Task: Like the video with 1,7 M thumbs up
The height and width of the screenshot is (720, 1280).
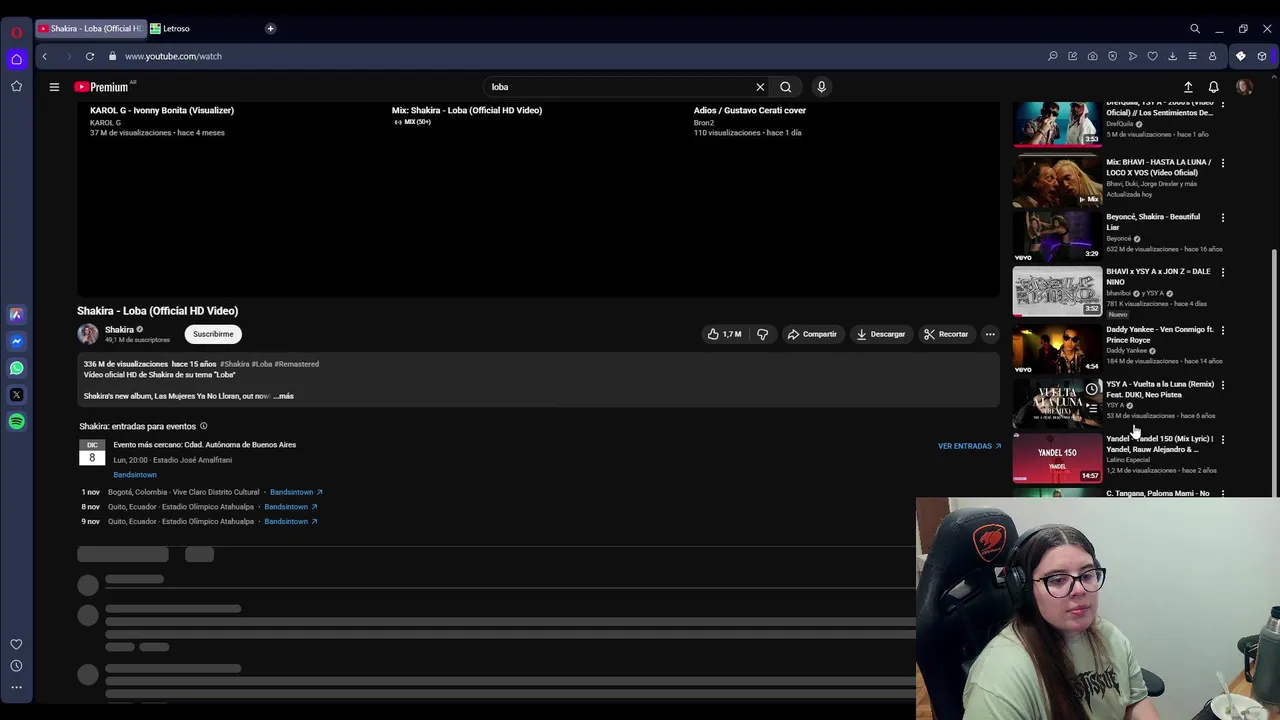Action: (724, 334)
